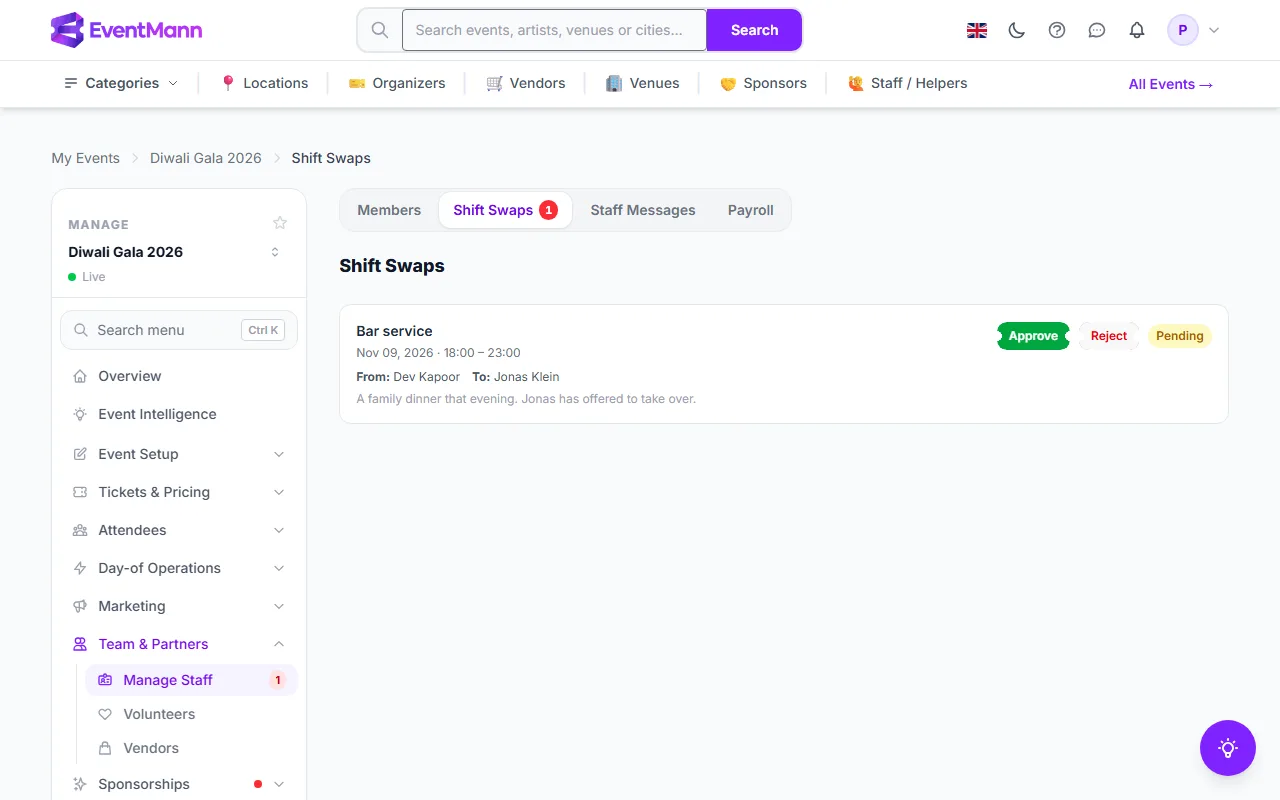Follow the All Events link
Image resolution: width=1280 pixels, height=800 pixels.
tap(1171, 84)
